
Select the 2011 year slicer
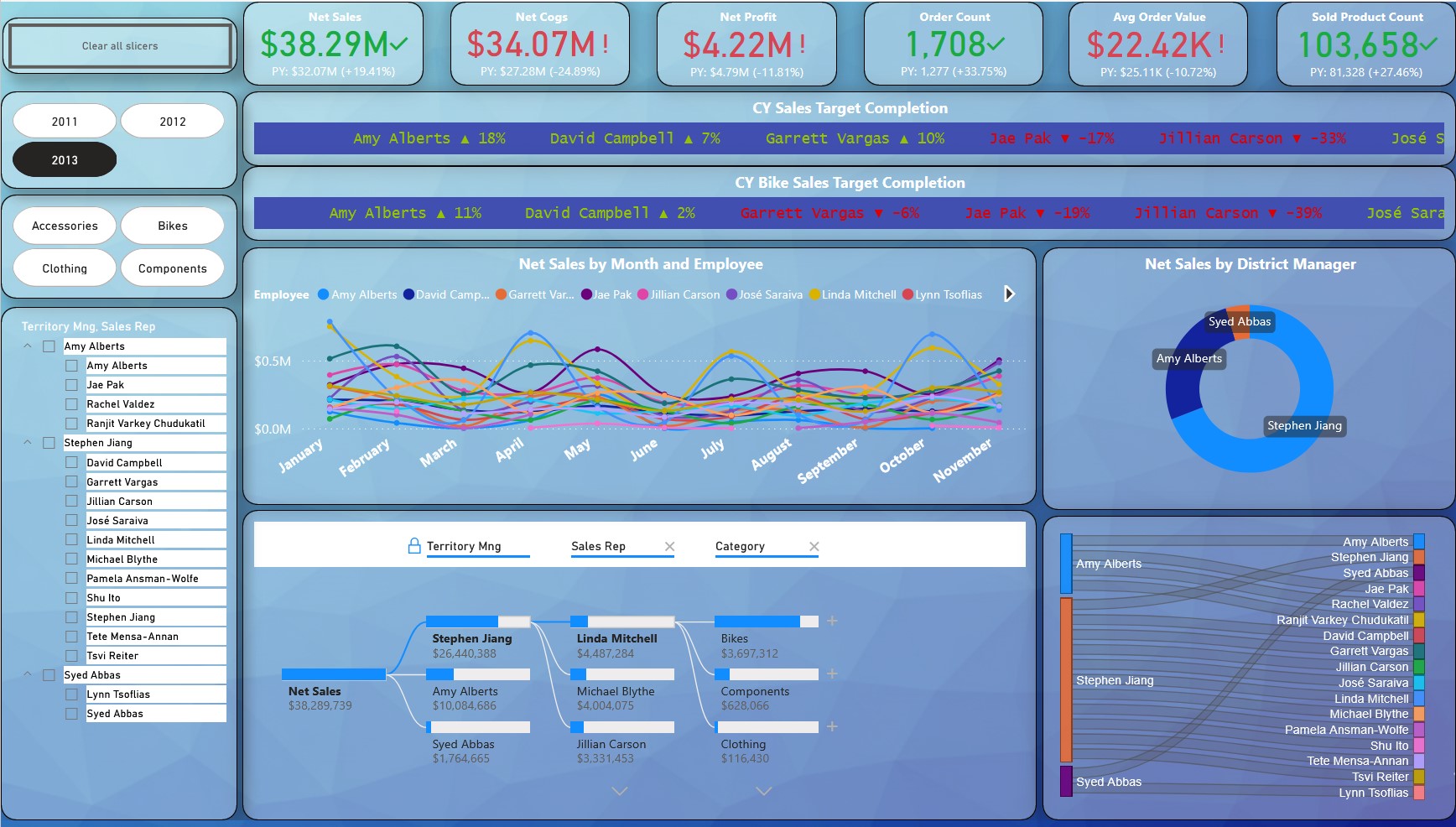click(x=64, y=121)
